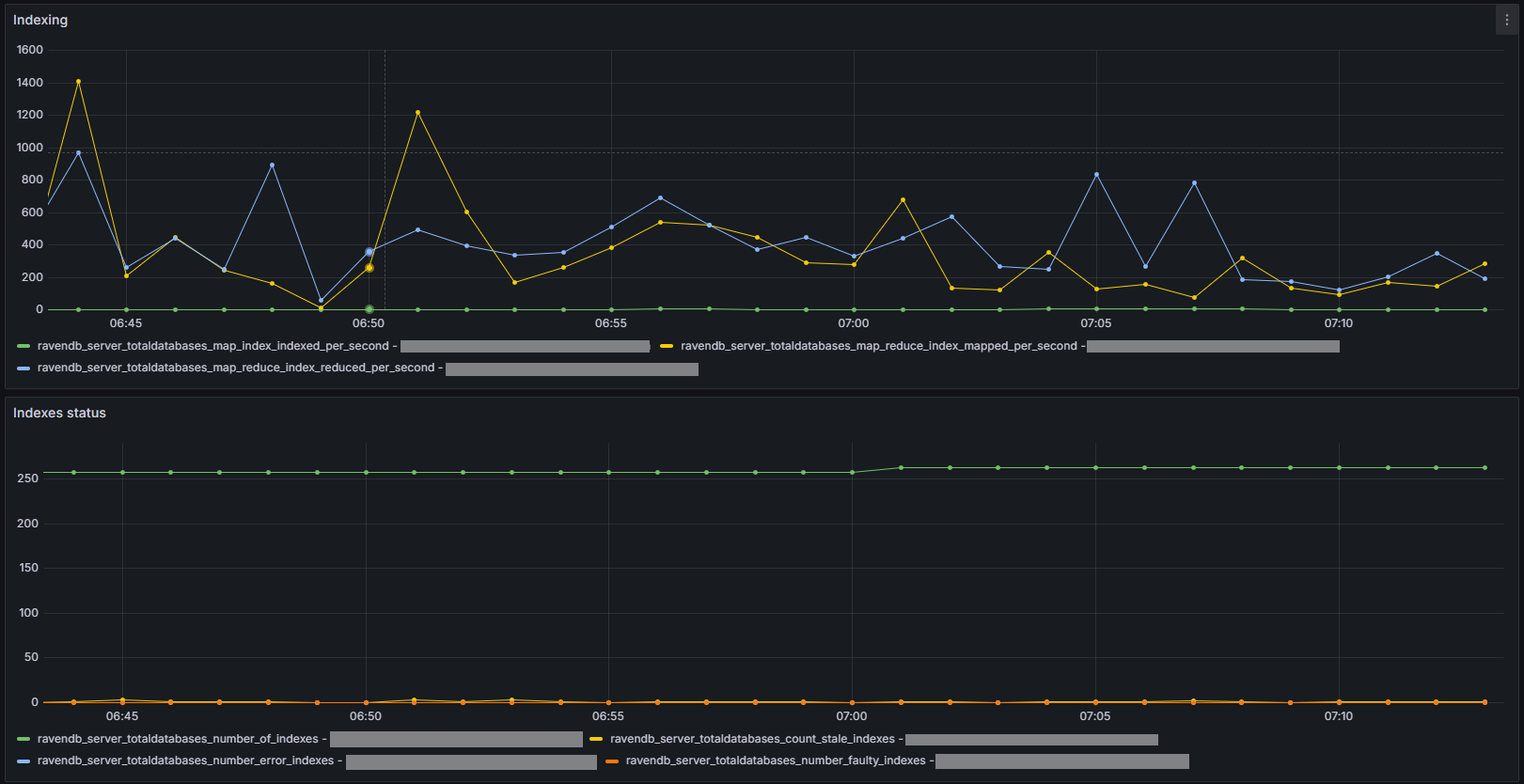Open yellow color swatch for map_reduce_index_mapped_per_second

[667, 346]
